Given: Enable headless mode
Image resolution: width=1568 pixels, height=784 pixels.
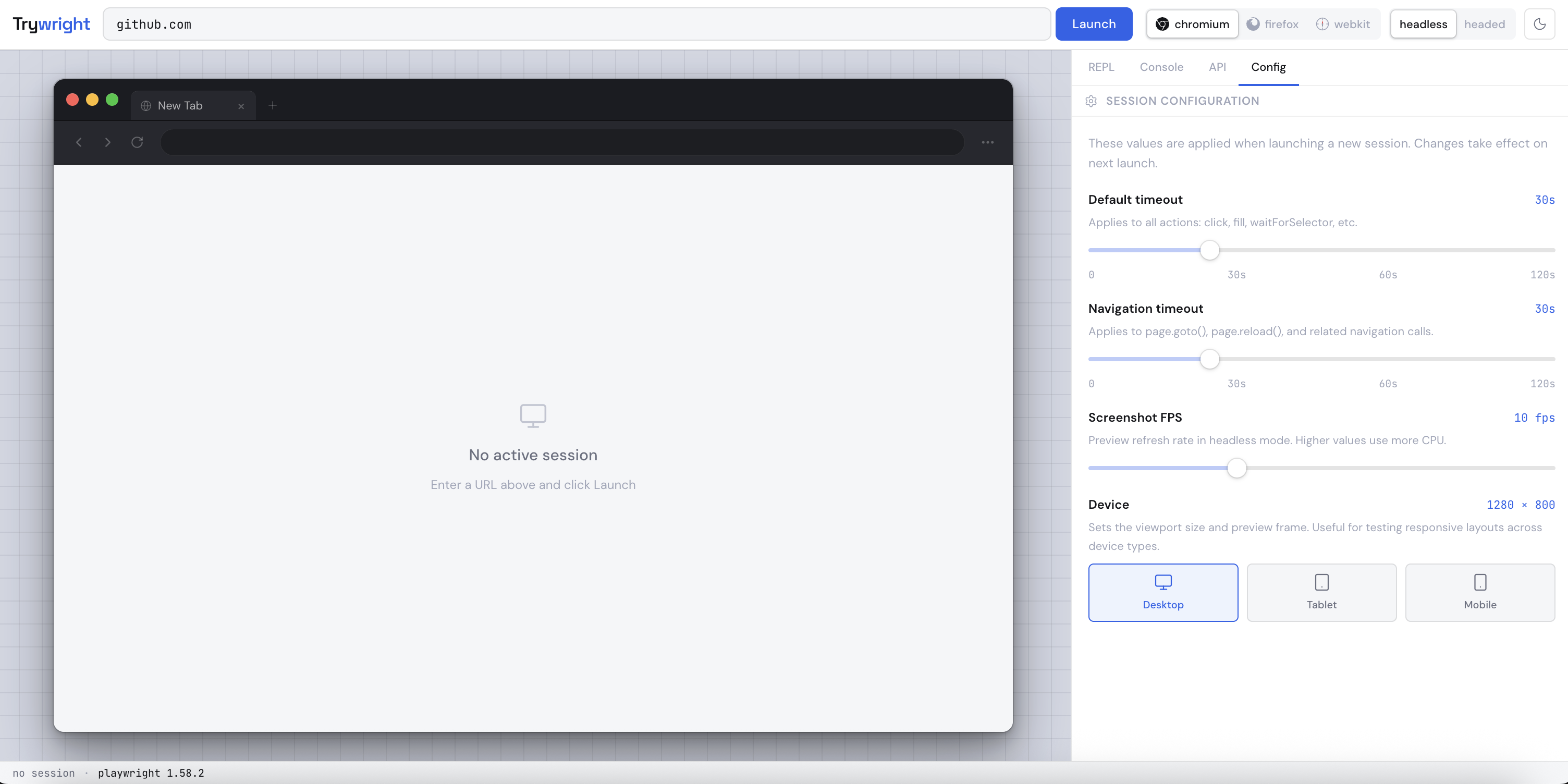Looking at the screenshot, I should (1423, 24).
